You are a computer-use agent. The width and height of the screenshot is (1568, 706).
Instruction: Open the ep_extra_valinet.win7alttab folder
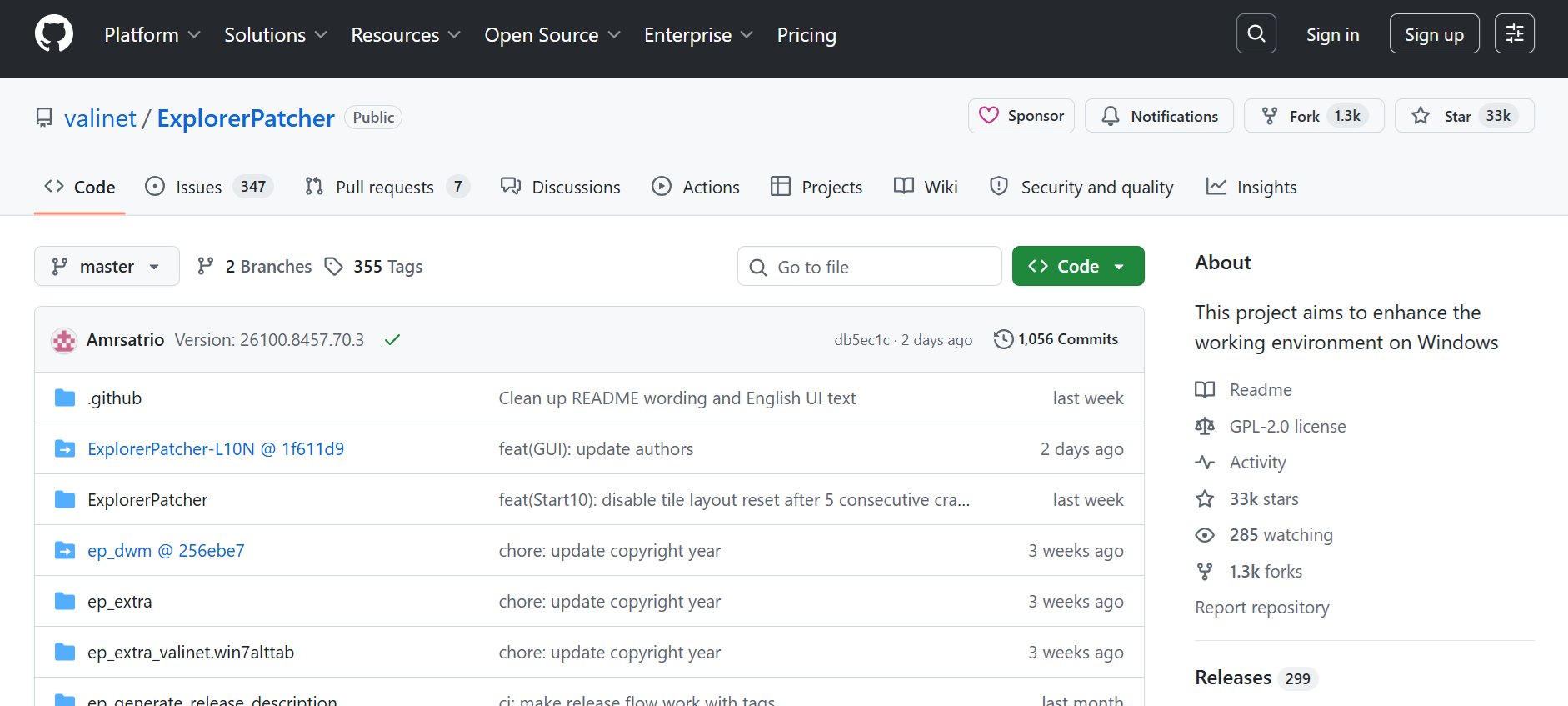tap(191, 652)
